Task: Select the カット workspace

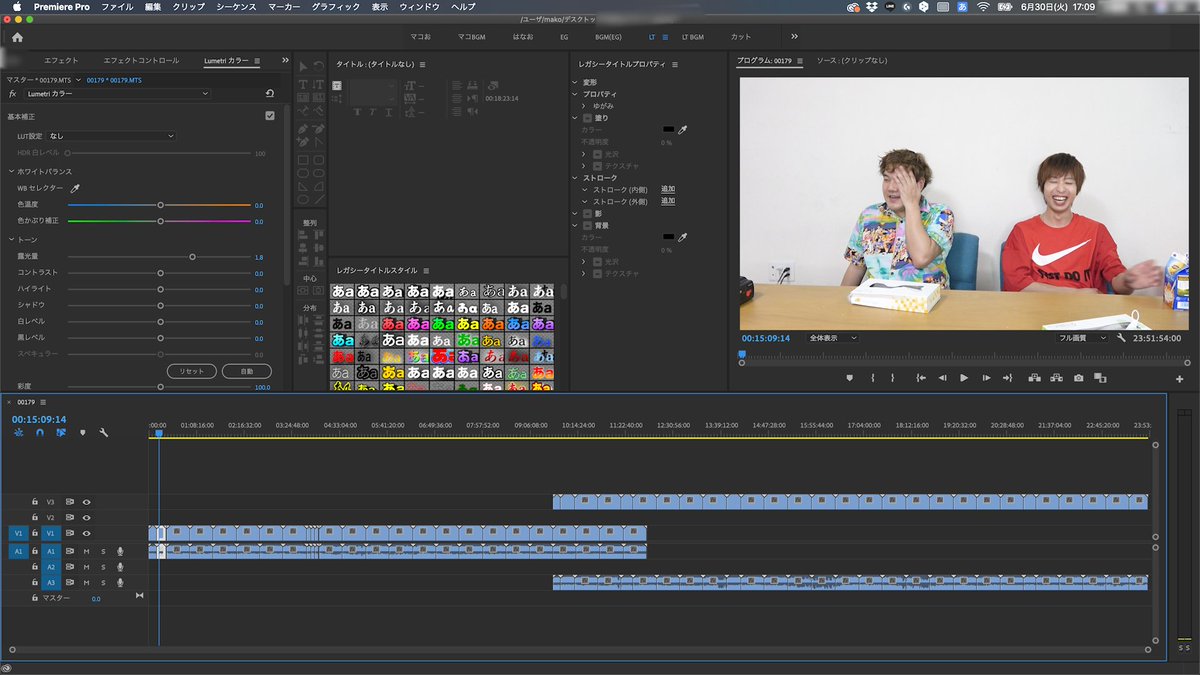Action: [741, 37]
